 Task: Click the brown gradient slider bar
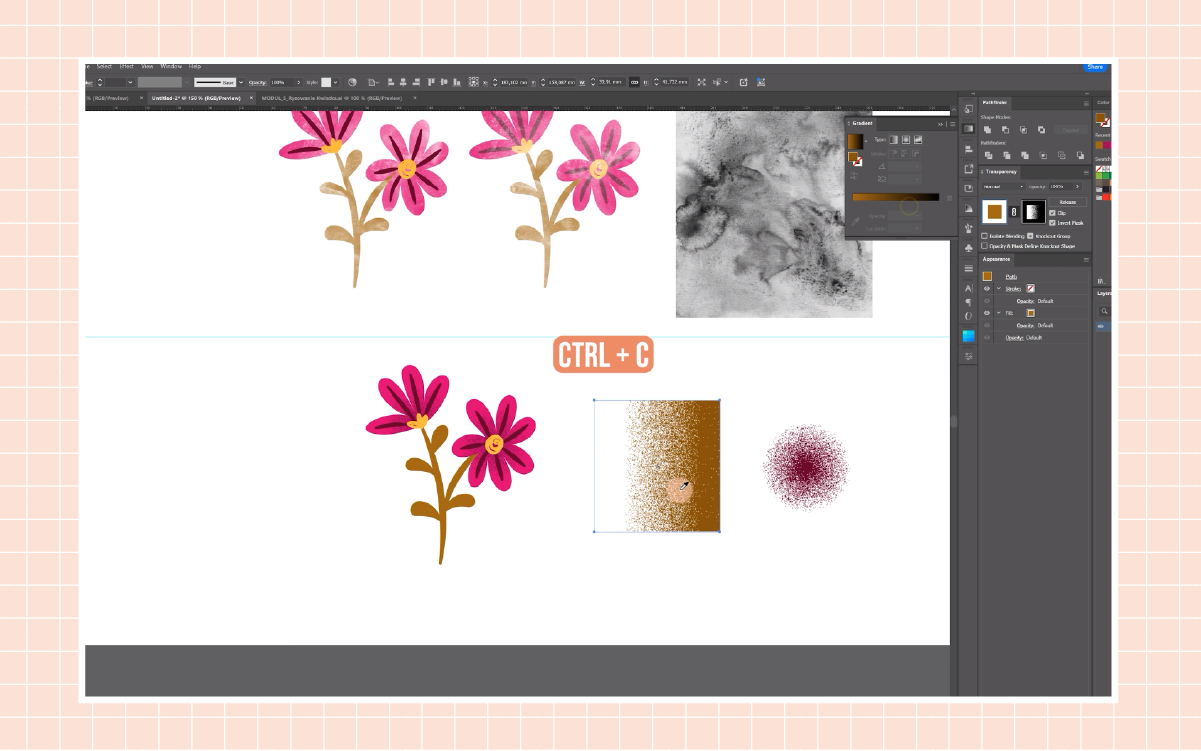(x=895, y=197)
